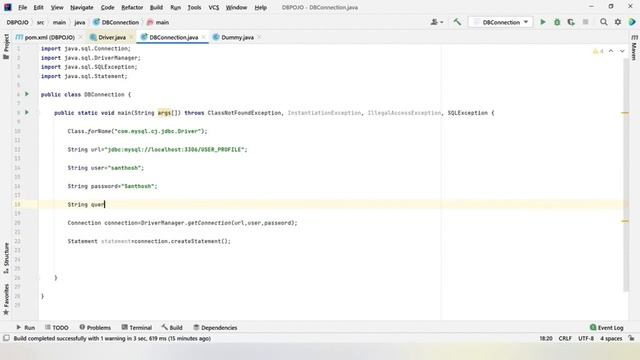This screenshot has height=360, width=640.
Task: Close the Driver.java tab
Action: [131, 37]
